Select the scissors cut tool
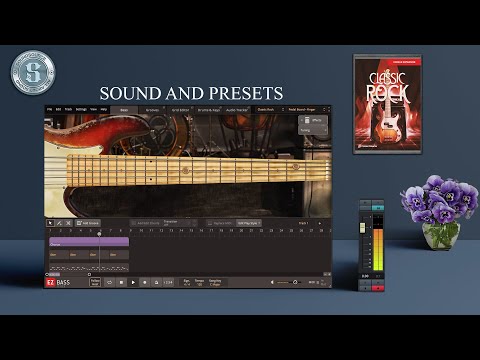Image resolution: width=480 pixels, height=360 pixels. click(x=68, y=223)
